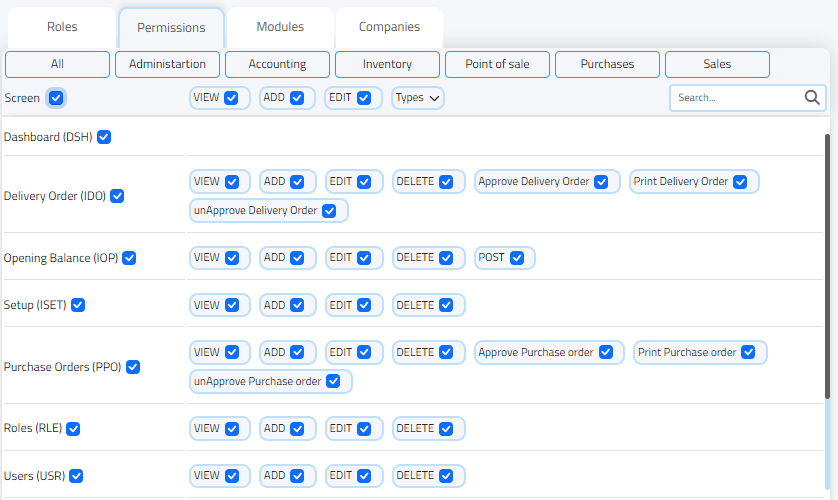
Task: Expand the Types dropdown
Action: 418,98
